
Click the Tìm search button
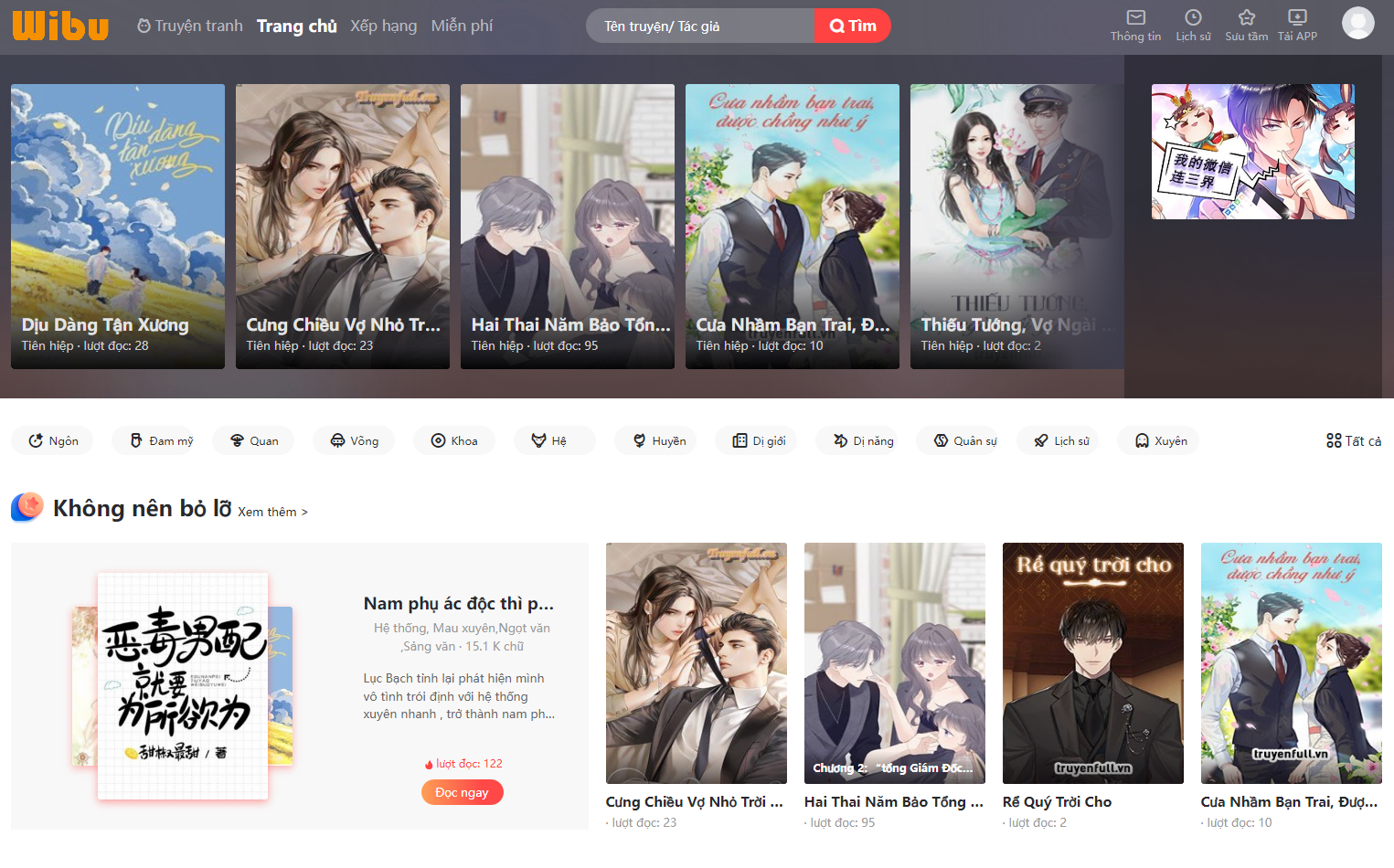853,26
